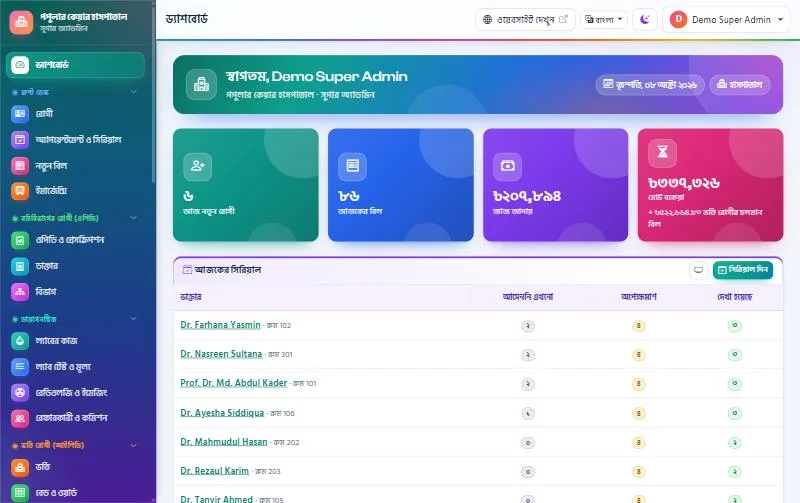Open রেফারকারী ও কমিশন people icon
The image size is (800, 503).
point(20,418)
